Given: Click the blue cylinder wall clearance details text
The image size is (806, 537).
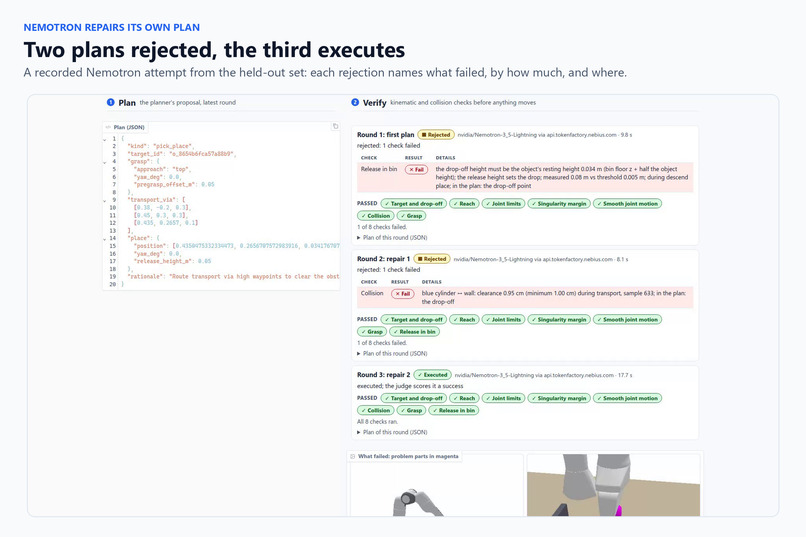Looking at the screenshot, I should 554,298.
